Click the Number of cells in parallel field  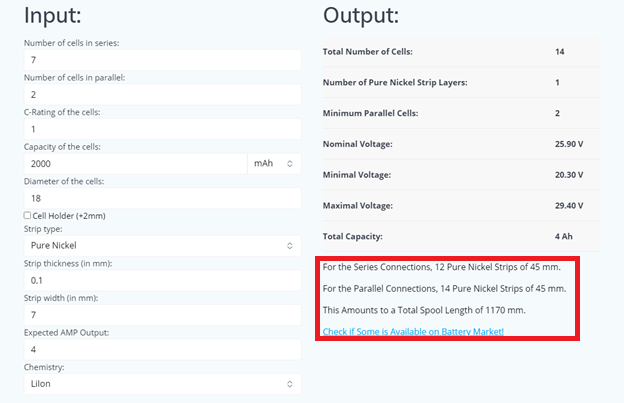(x=162, y=94)
